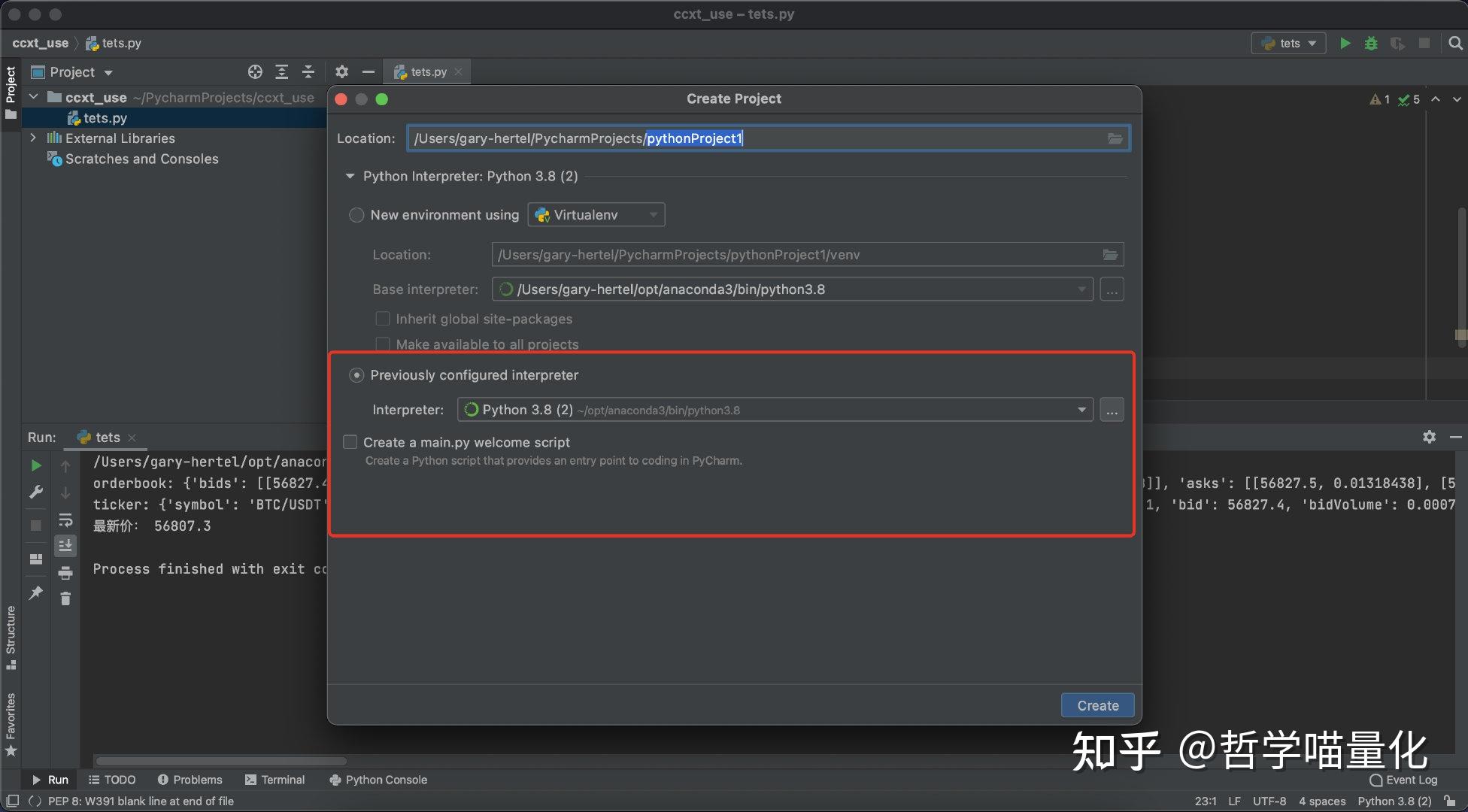1468x812 pixels.
Task: Run tets with Coverage icon
Action: (x=1397, y=43)
